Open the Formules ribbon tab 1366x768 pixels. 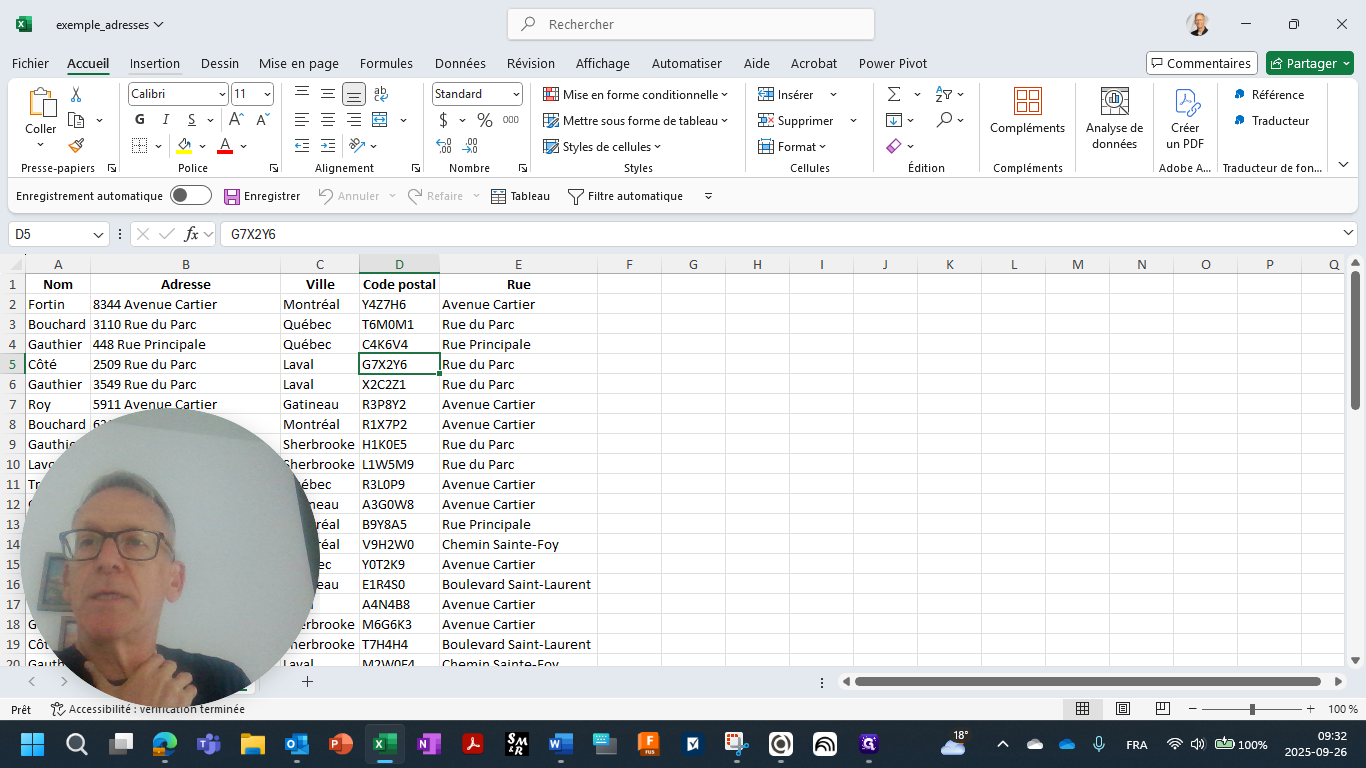coord(386,63)
